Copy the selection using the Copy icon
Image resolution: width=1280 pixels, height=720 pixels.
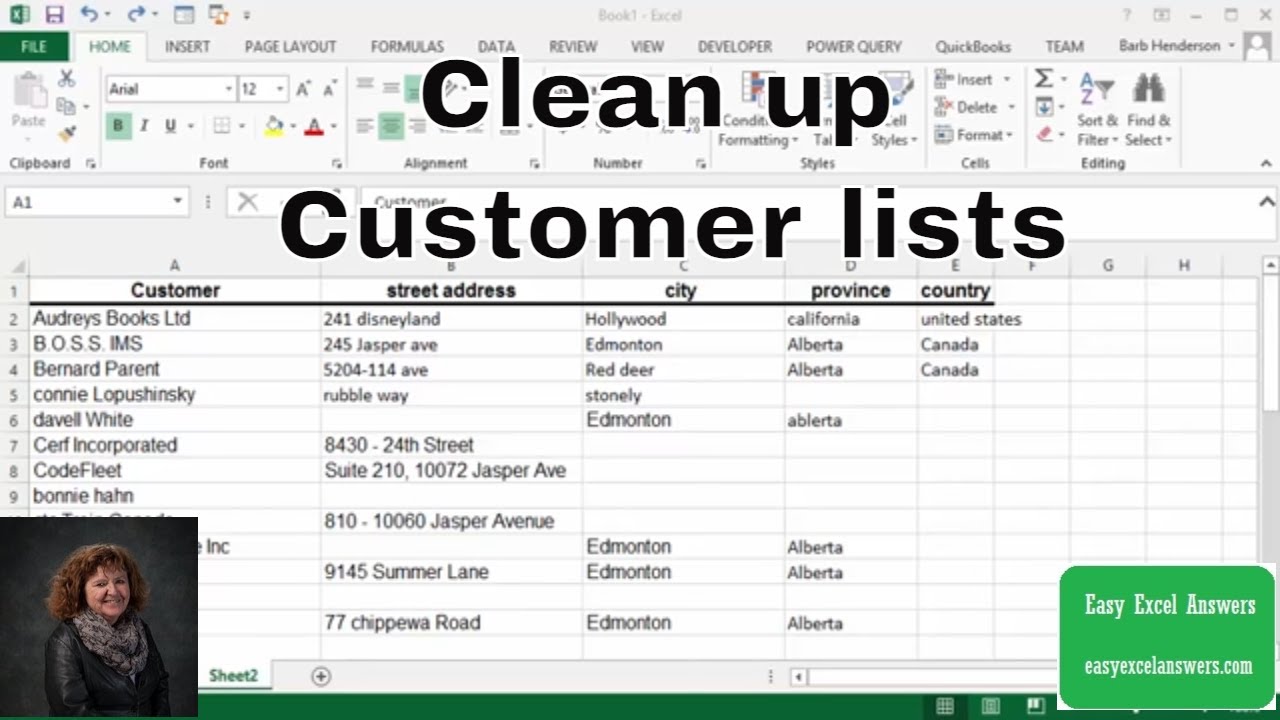tap(65, 105)
